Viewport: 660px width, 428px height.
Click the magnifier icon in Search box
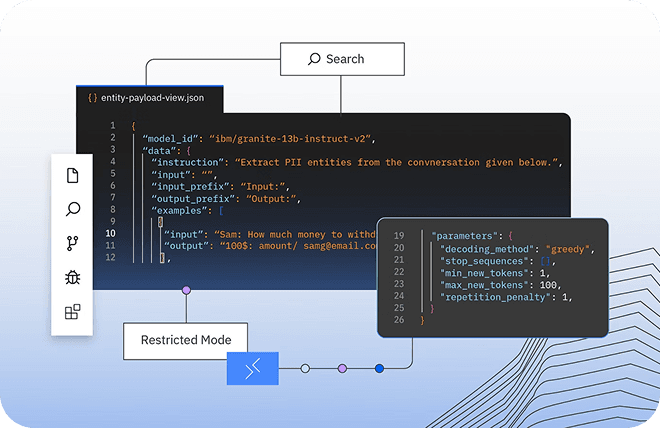point(314,59)
